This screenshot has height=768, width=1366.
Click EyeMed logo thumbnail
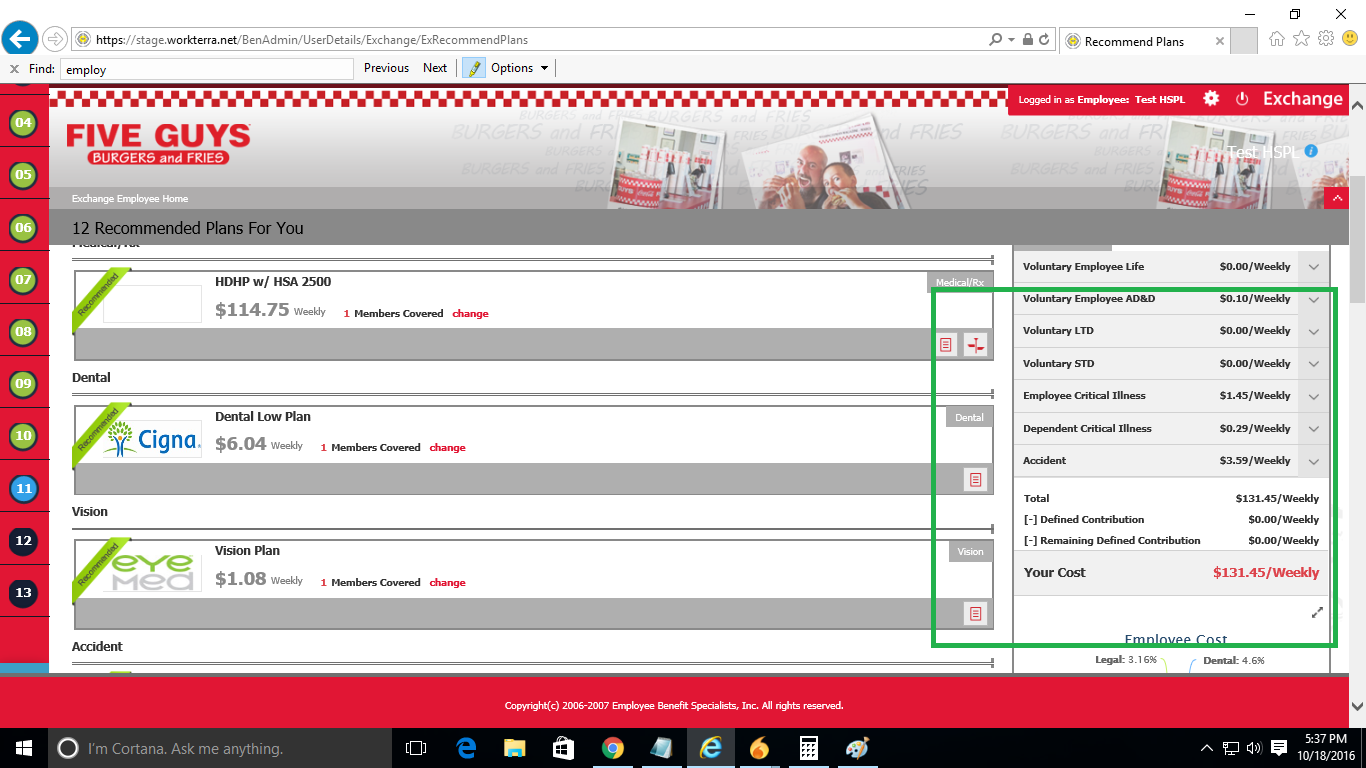pos(152,572)
